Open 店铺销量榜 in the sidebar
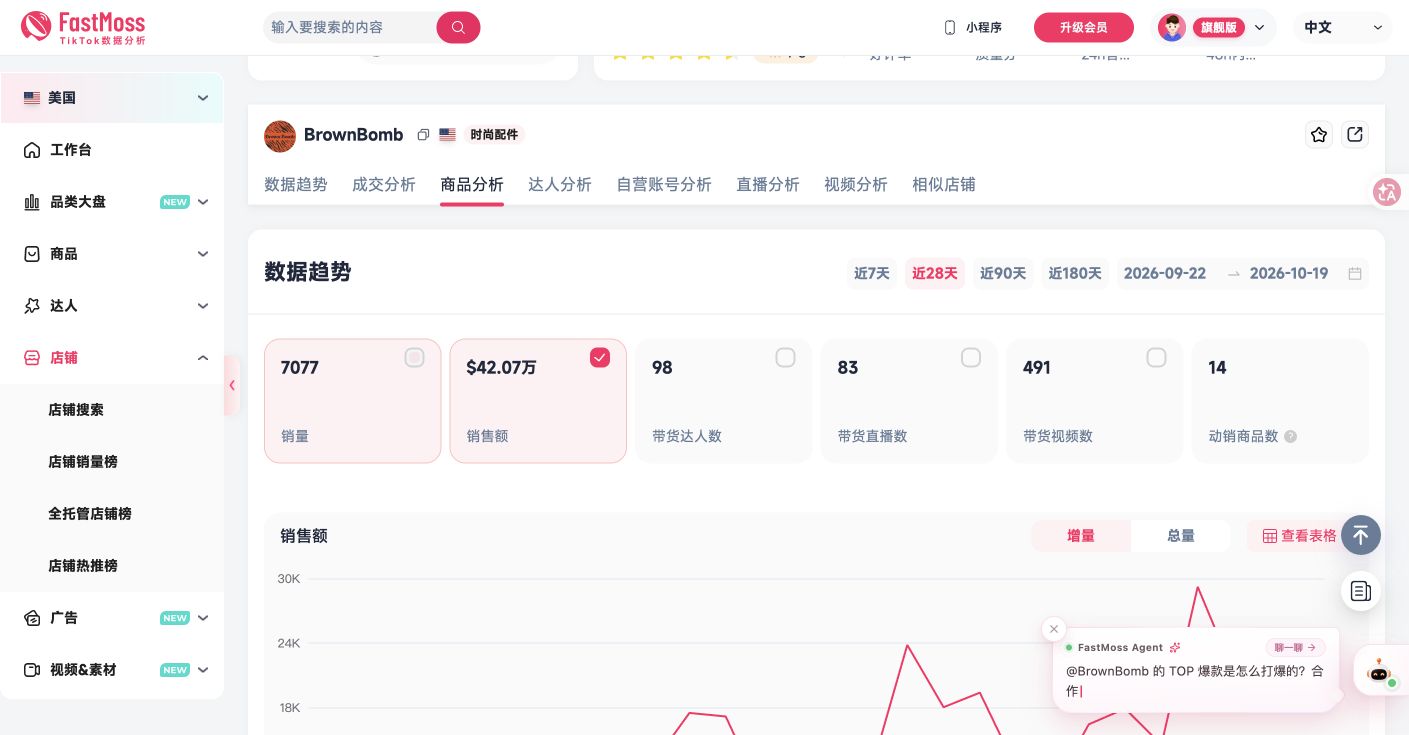 pos(83,462)
